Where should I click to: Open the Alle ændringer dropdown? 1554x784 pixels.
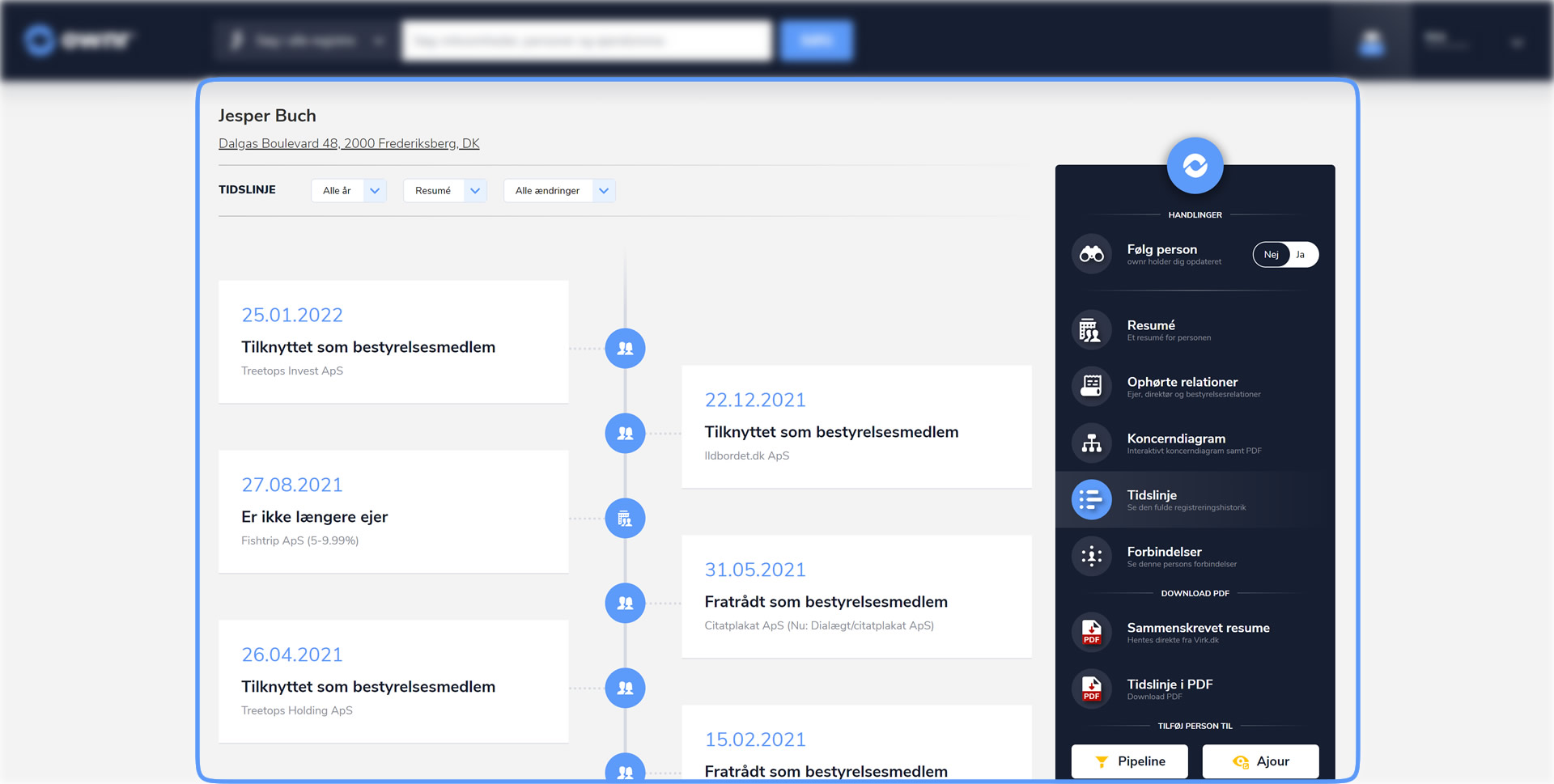tap(559, 191)
